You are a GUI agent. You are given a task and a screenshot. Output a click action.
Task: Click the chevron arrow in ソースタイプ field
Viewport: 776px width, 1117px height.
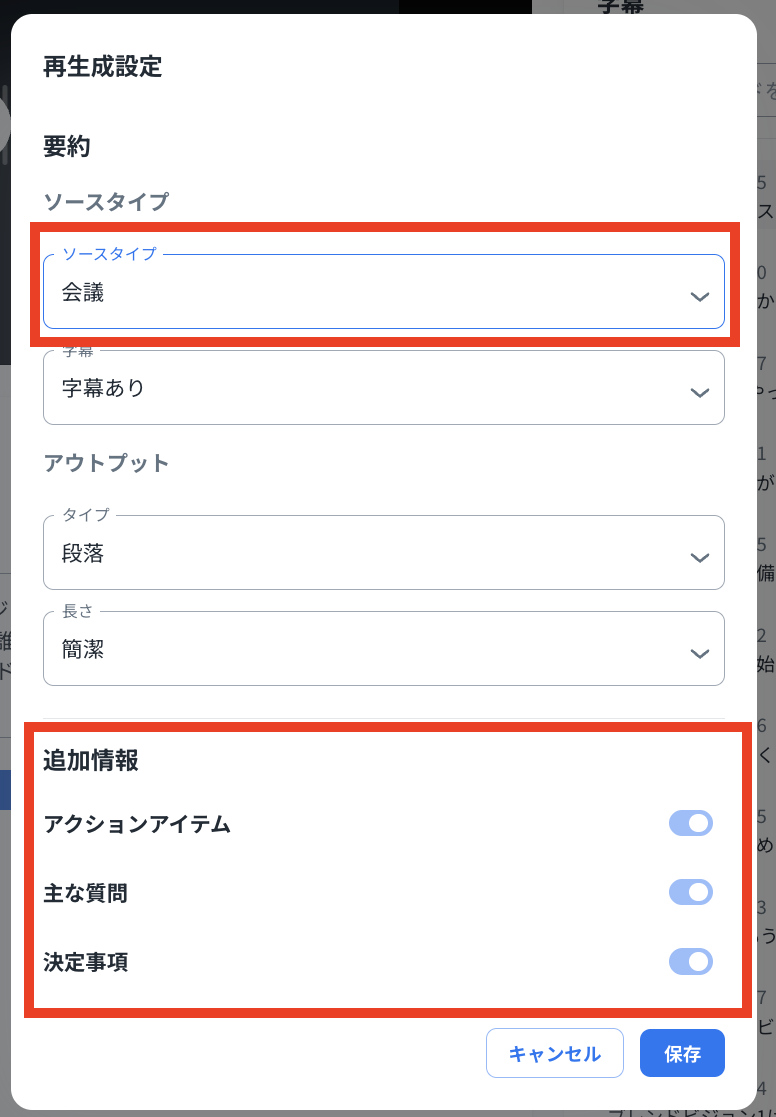click(x=700, y=297)
